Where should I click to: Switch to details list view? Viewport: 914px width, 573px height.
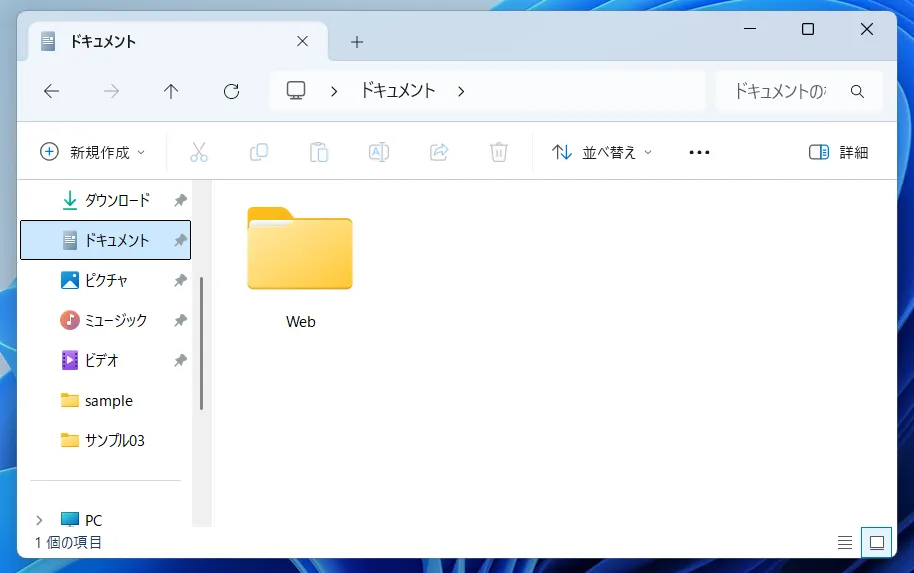(845, 543)
